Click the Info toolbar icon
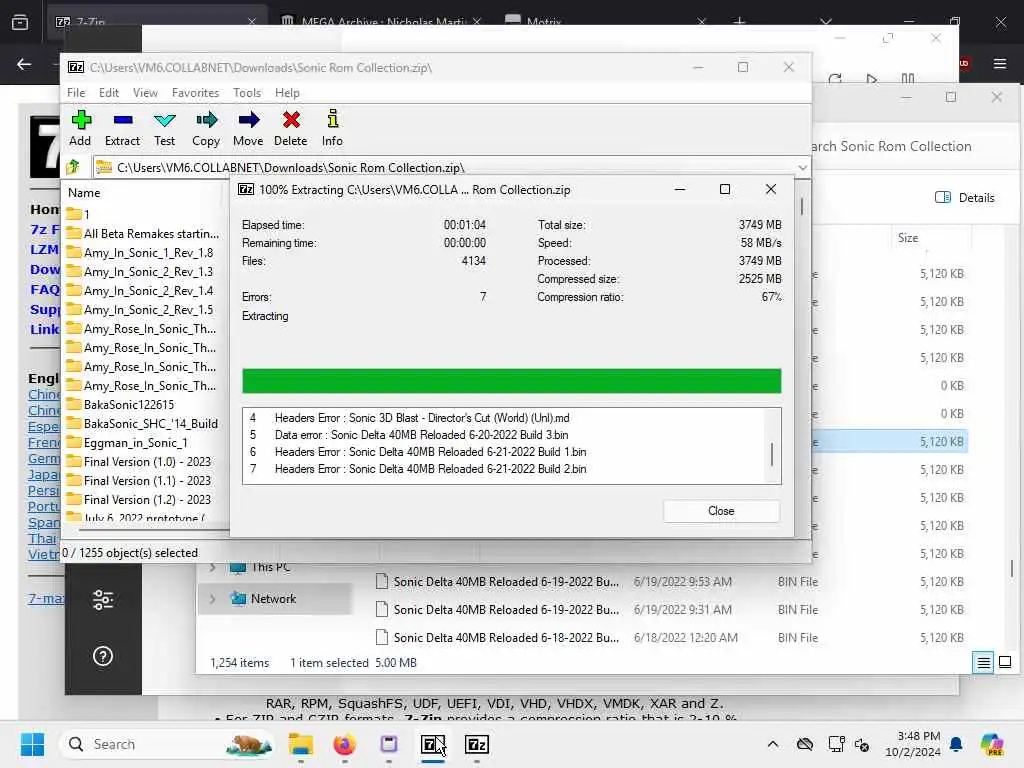 (332, 128)
